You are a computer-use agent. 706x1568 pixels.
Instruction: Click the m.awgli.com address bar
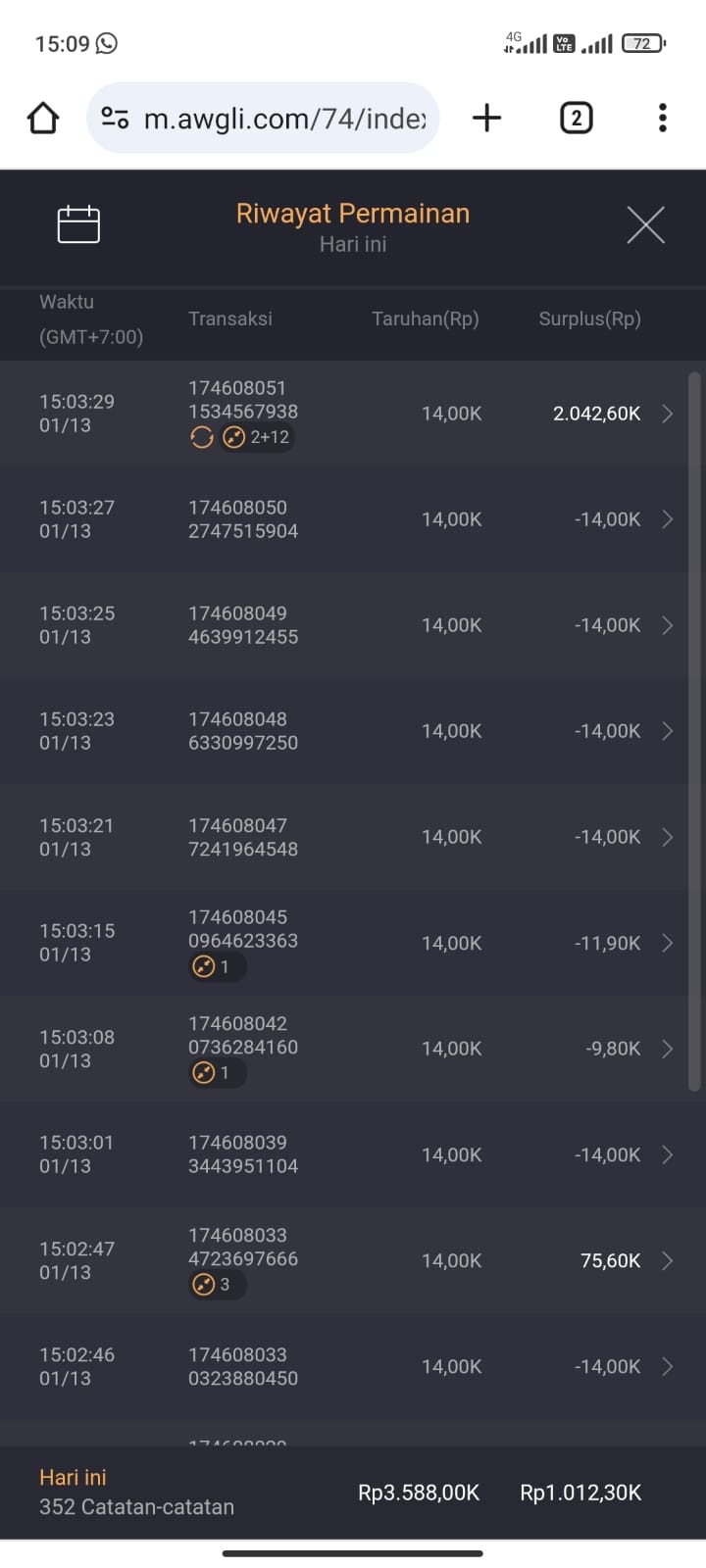(x=284, y=119)
